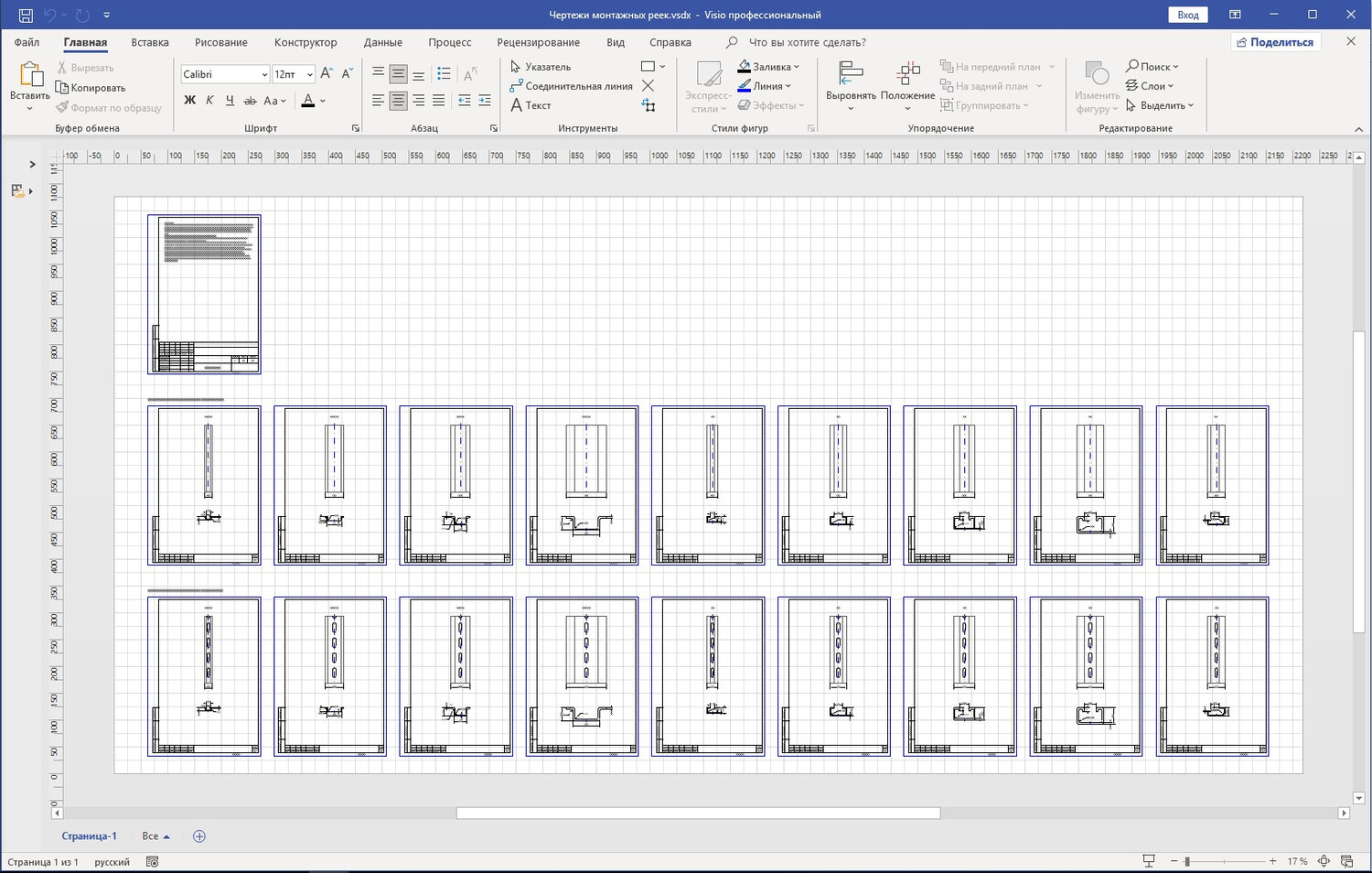Expand the Layers (Слои) dropdown

tap(1152, 86)
